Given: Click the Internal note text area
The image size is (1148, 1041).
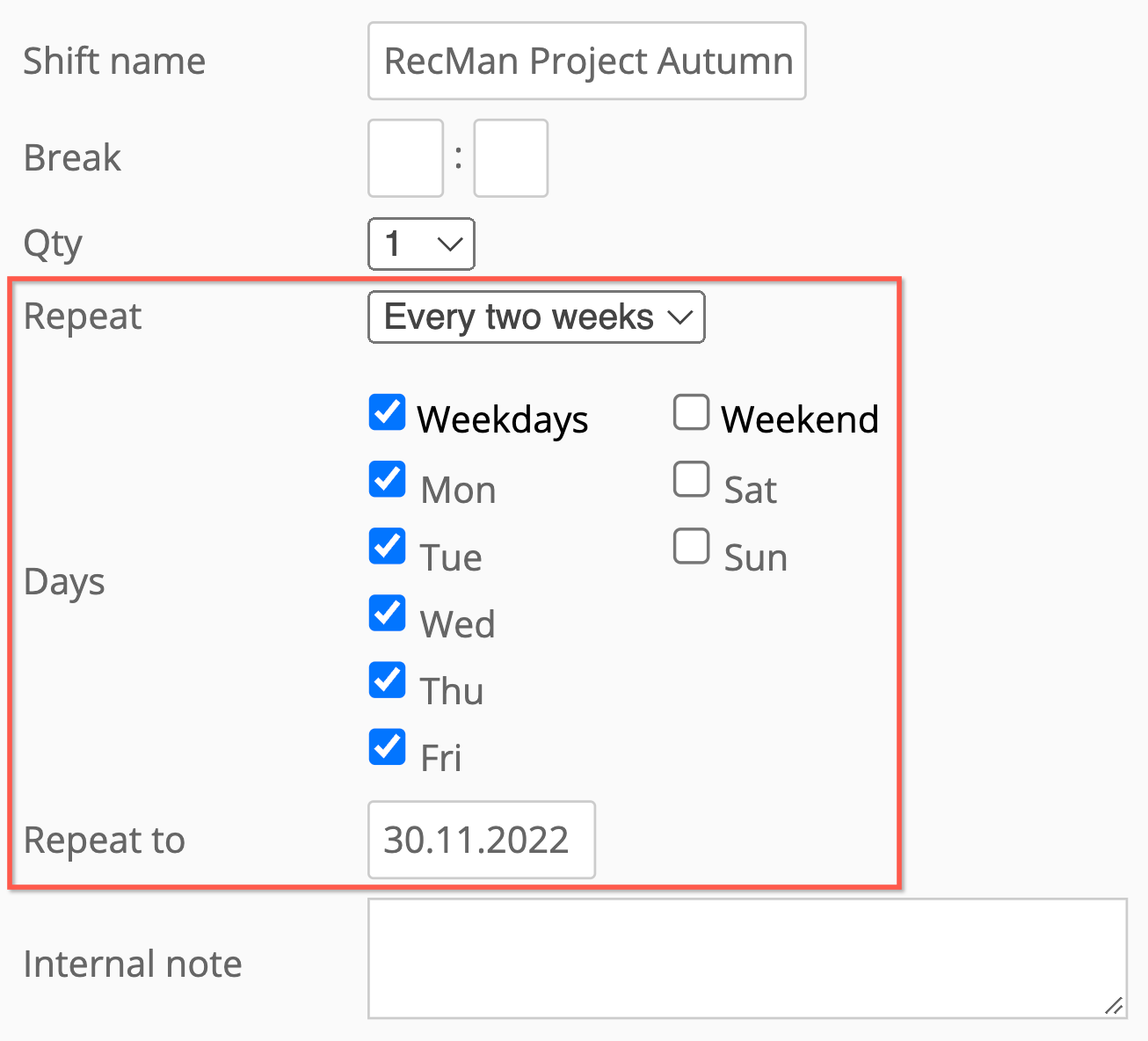Looking at the screenshot, I should pyautogui.click(x=747, y=958).
